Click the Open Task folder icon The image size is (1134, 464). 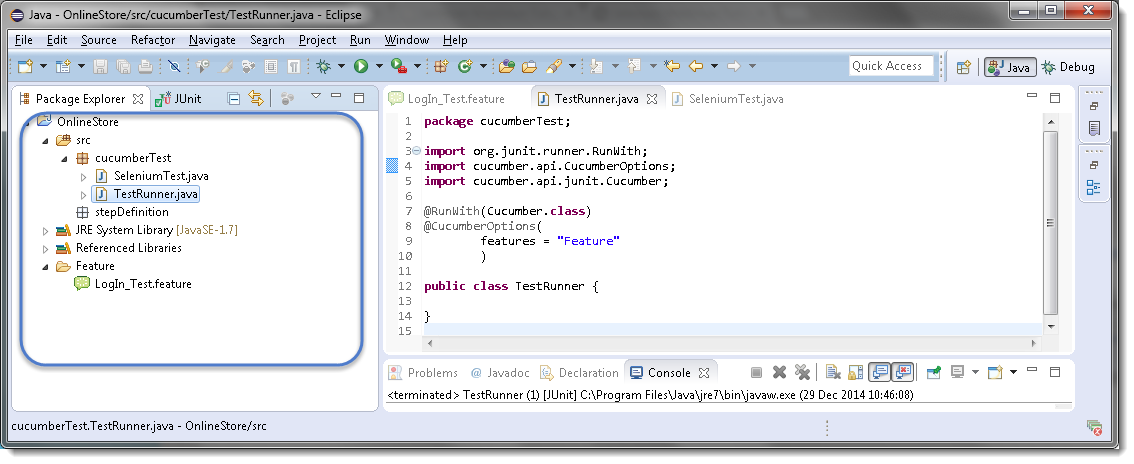pos(529,66)
